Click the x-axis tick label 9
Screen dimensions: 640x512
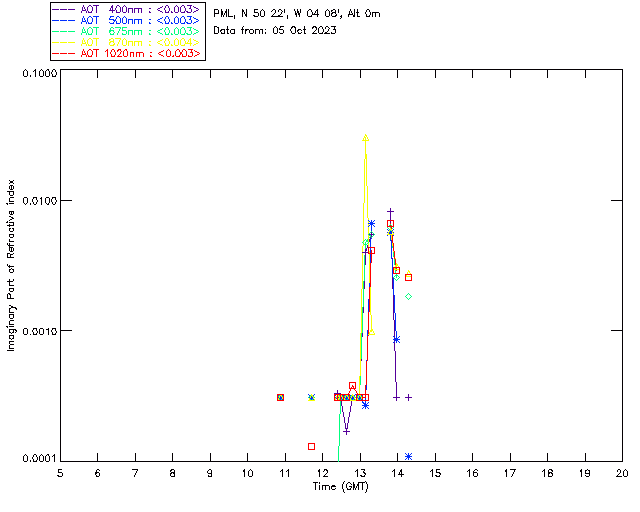click(210, 474)
